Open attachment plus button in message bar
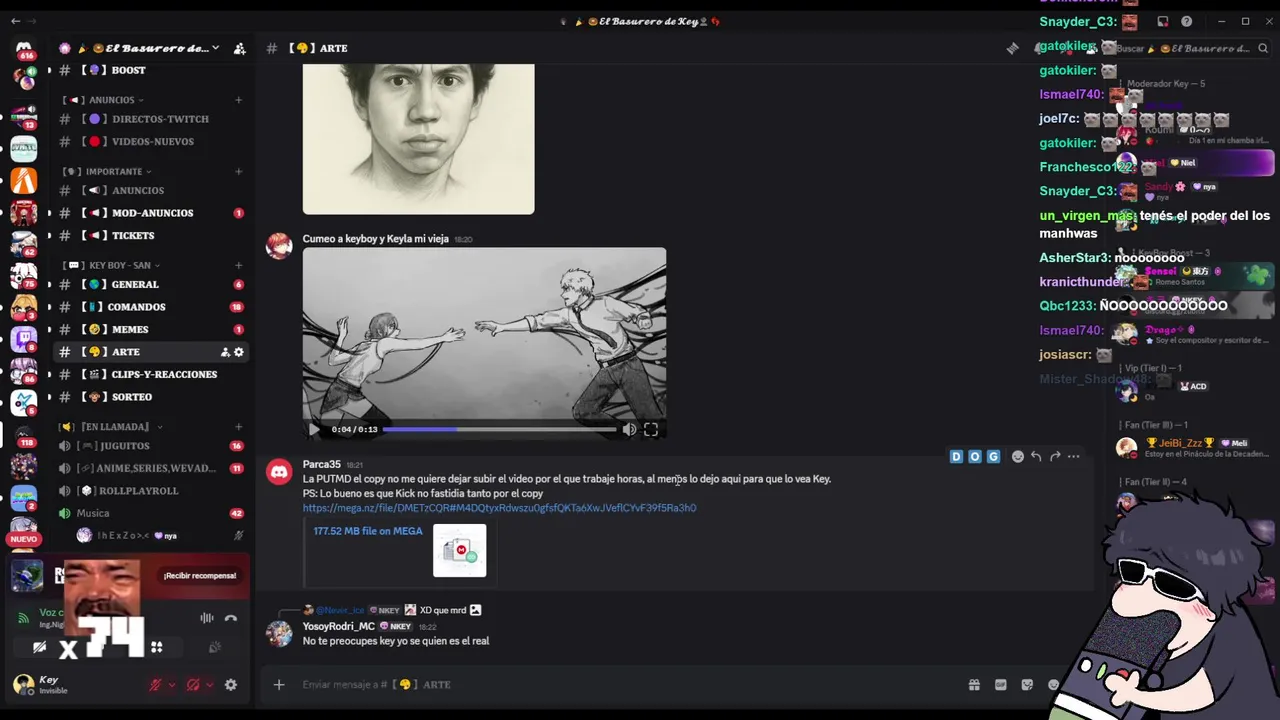Screen dimensions: 1280x720 (x=279, y=685)
